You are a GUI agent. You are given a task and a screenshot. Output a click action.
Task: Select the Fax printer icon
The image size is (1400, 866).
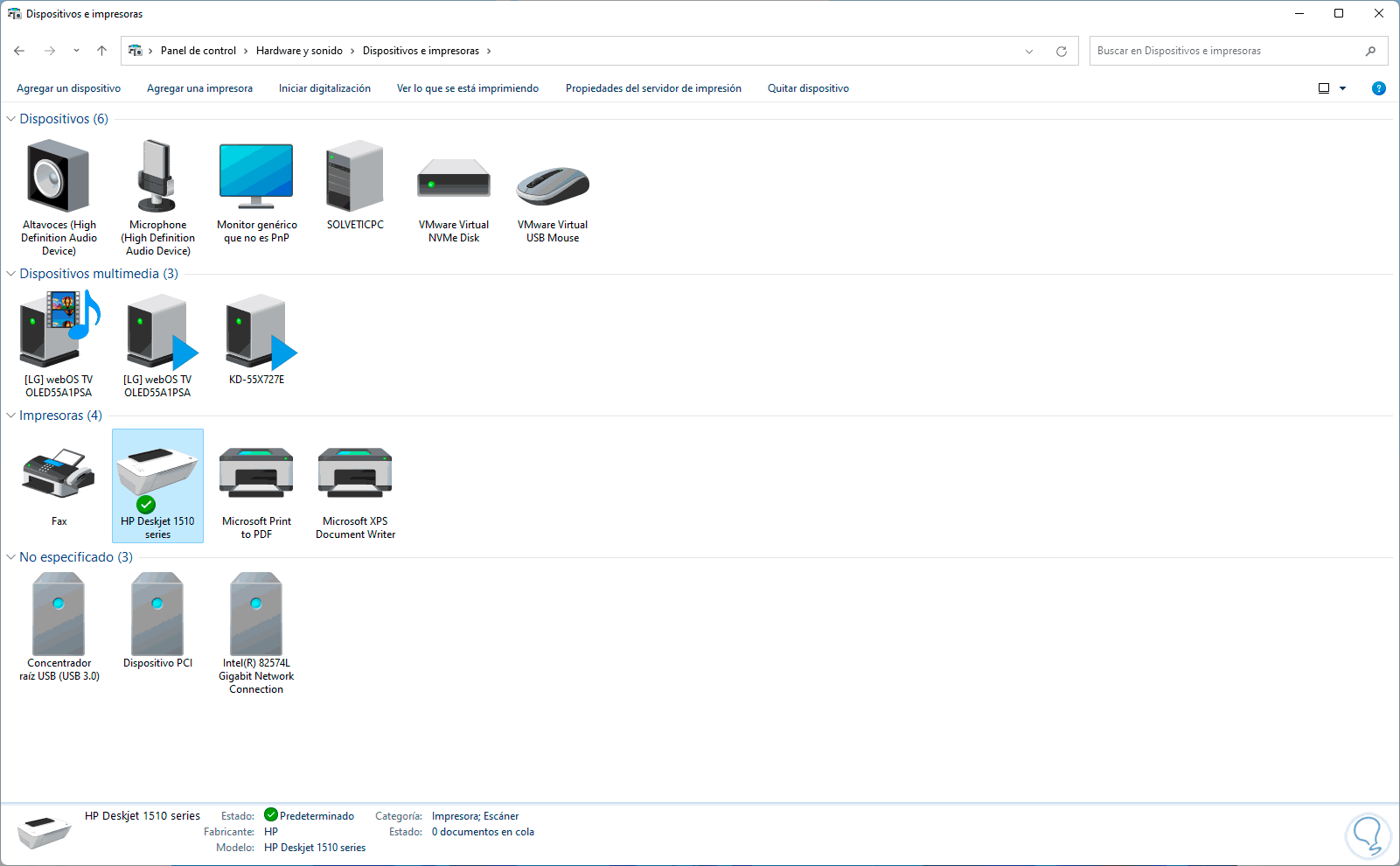tap(59, 472)
